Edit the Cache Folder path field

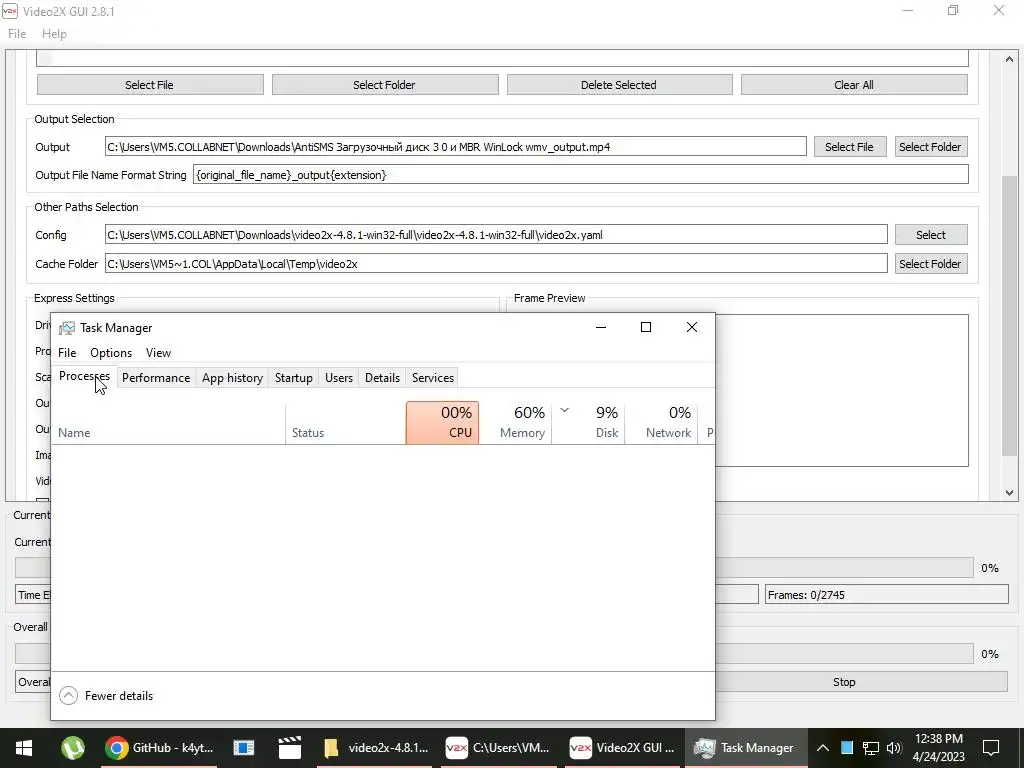(x=496, y=264)
